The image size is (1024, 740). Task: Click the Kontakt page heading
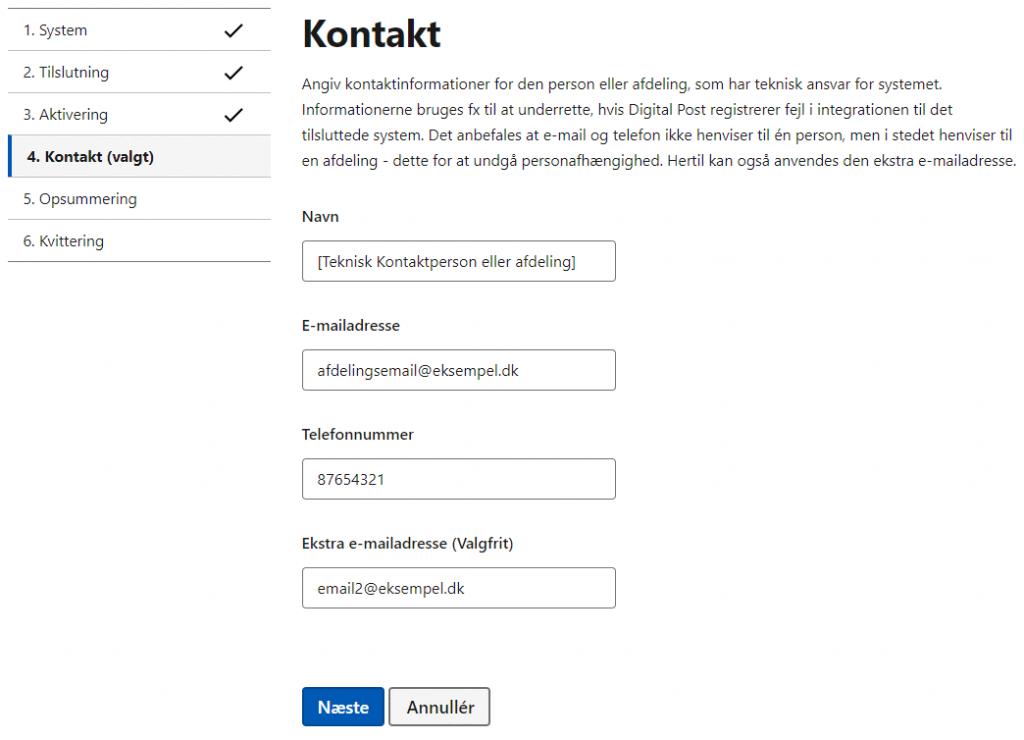(372, 34)
